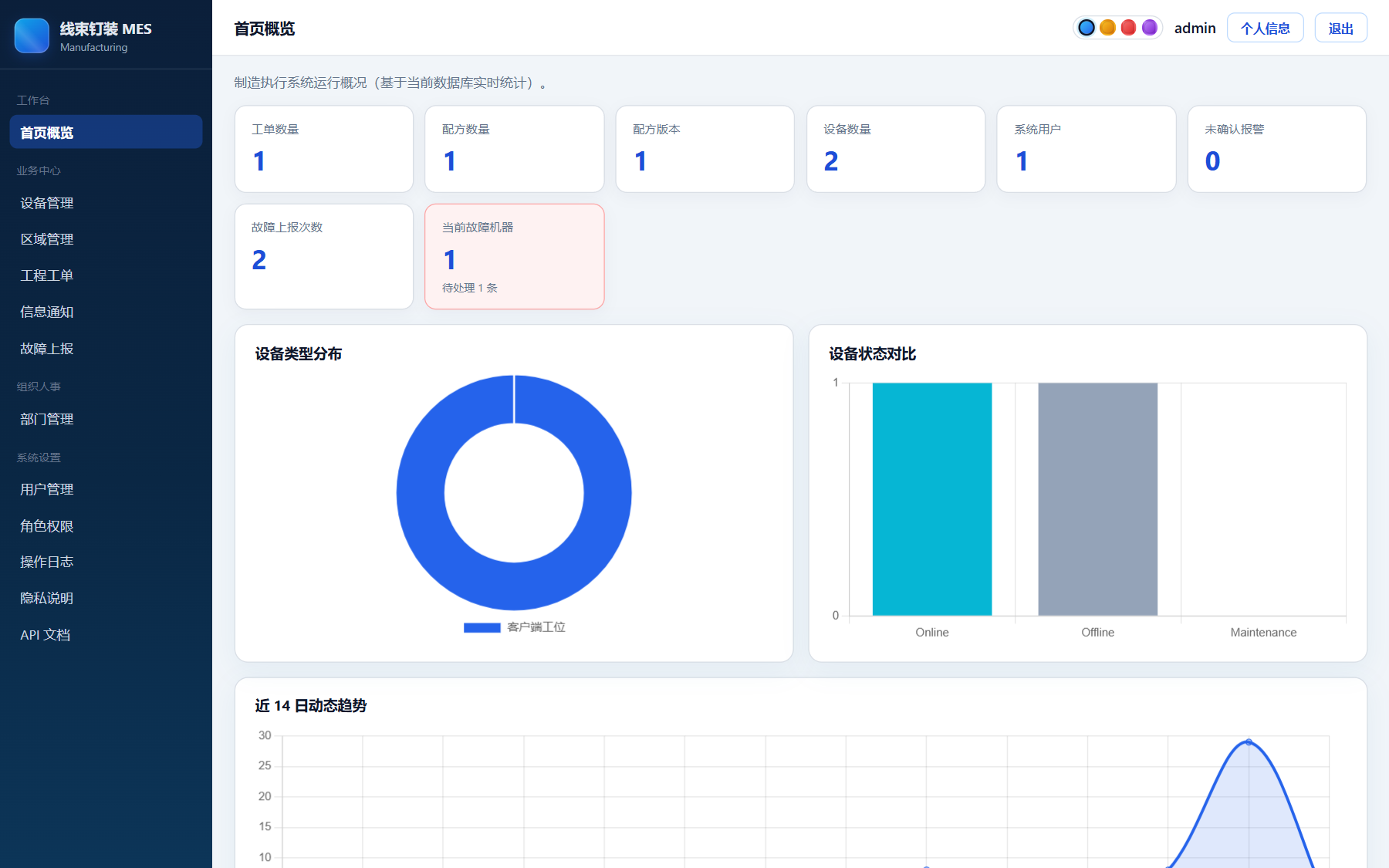Click the 配方版本 stat card
Image resolution: width=1389 pixels, height=868 pixels.
705,149
